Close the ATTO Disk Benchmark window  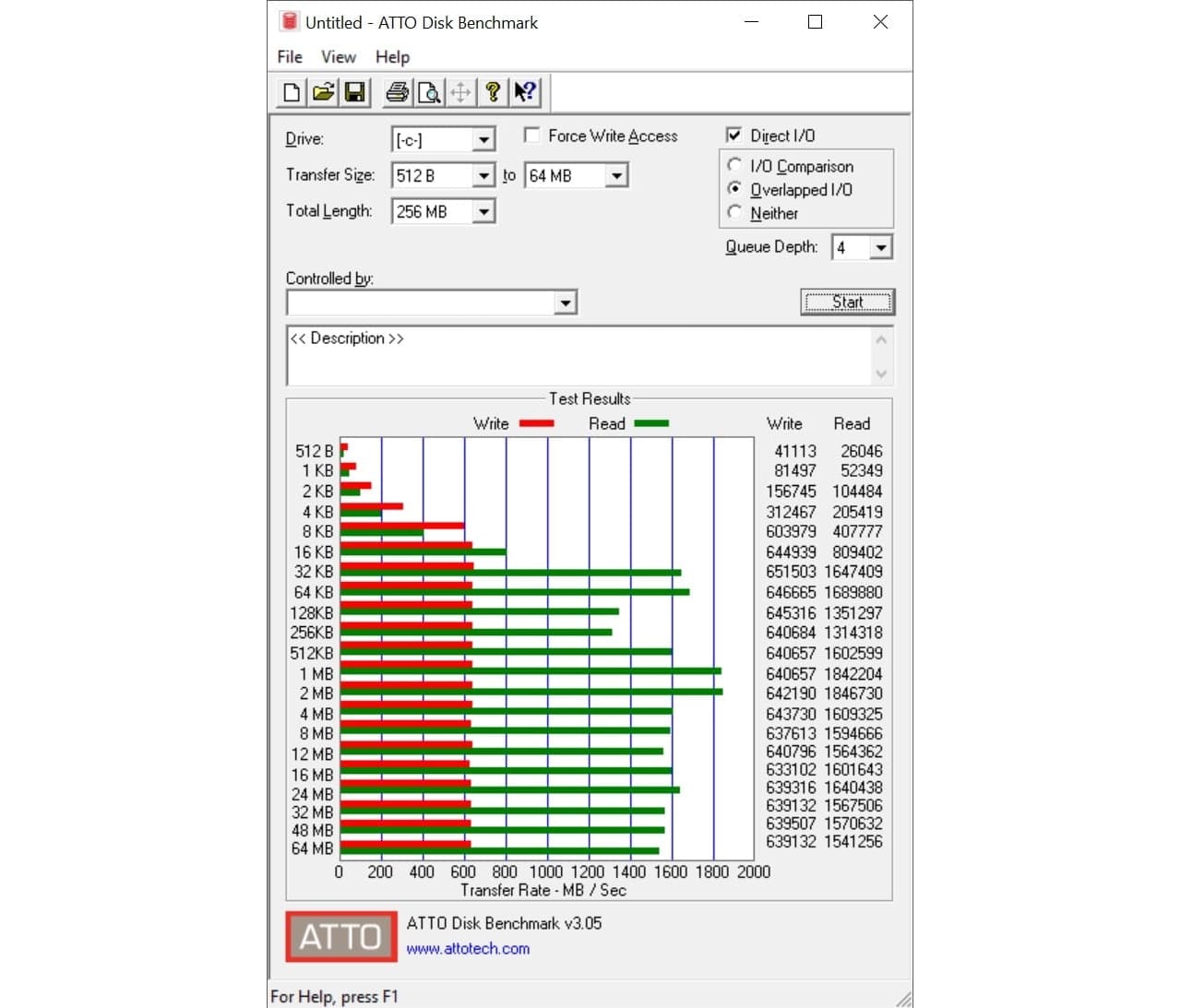[880, 21]
